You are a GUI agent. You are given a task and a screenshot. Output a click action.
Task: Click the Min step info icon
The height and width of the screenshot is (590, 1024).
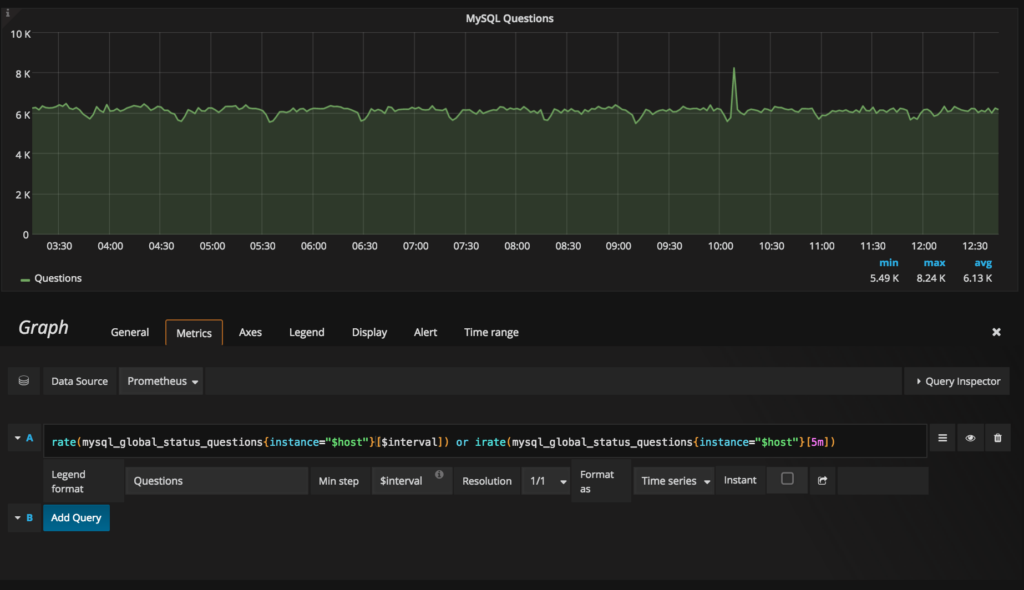[x=439, y=474]
